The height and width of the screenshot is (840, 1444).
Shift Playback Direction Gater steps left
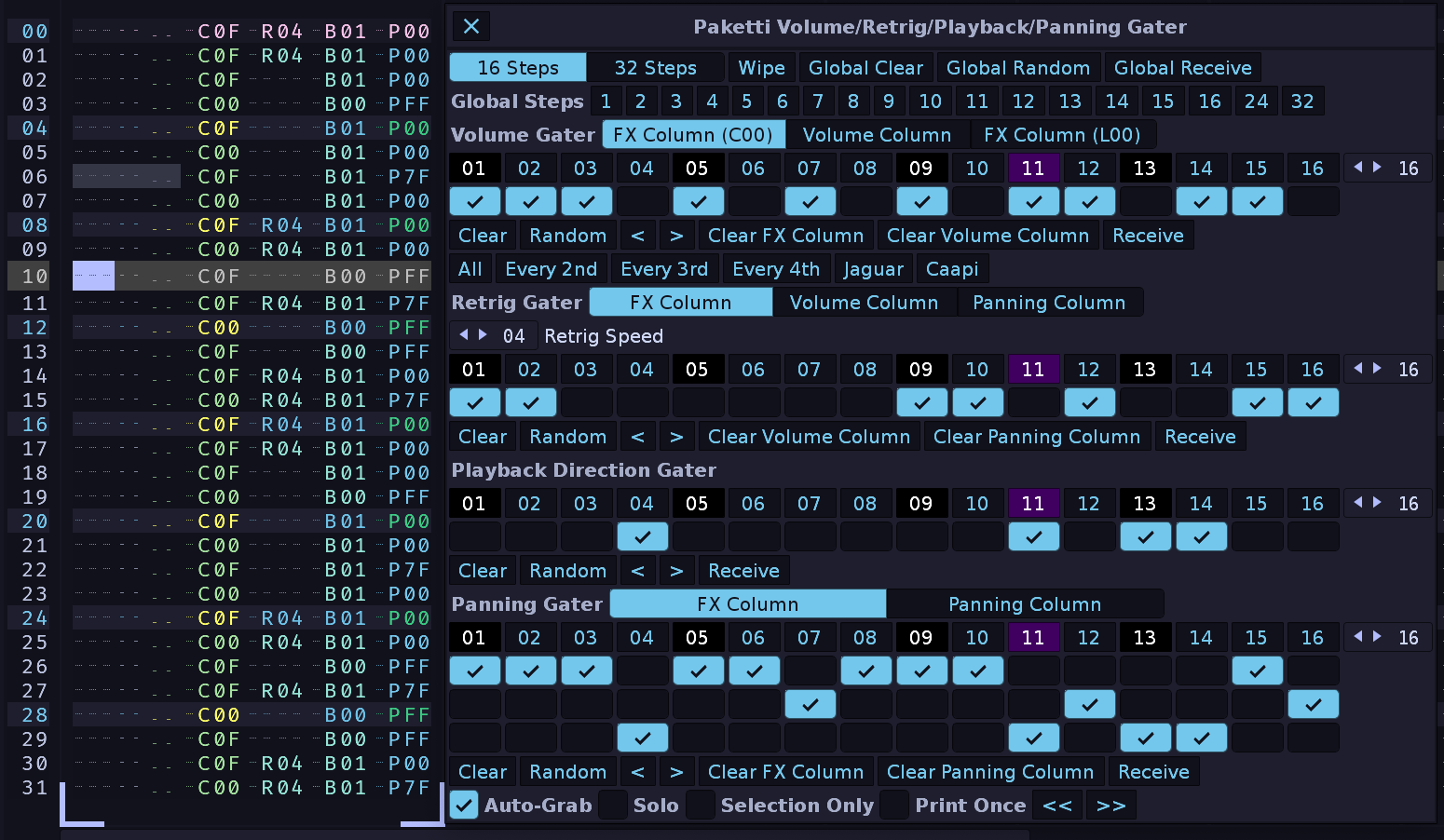638,571
